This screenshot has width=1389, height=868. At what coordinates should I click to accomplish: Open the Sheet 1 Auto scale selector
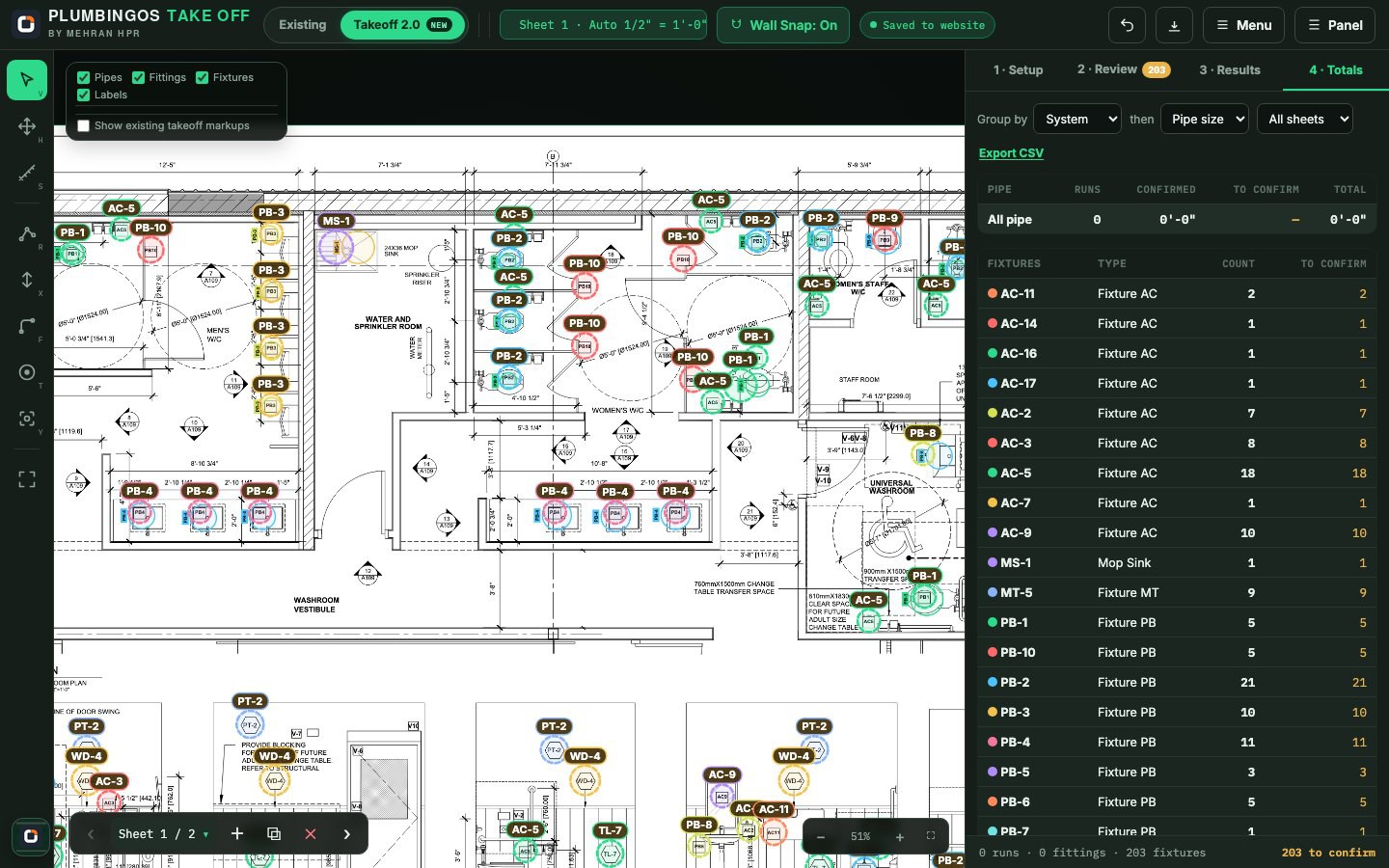point(604,25)
